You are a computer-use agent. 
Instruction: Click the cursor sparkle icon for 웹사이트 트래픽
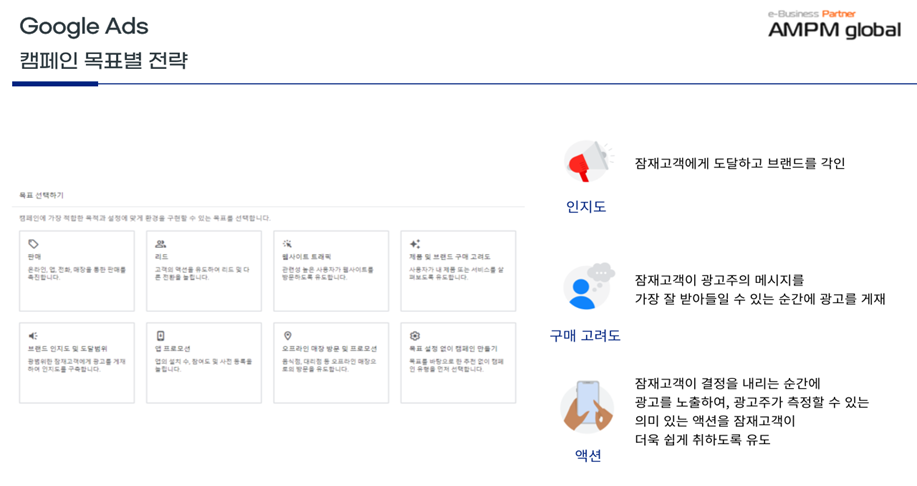coord(287,244)
